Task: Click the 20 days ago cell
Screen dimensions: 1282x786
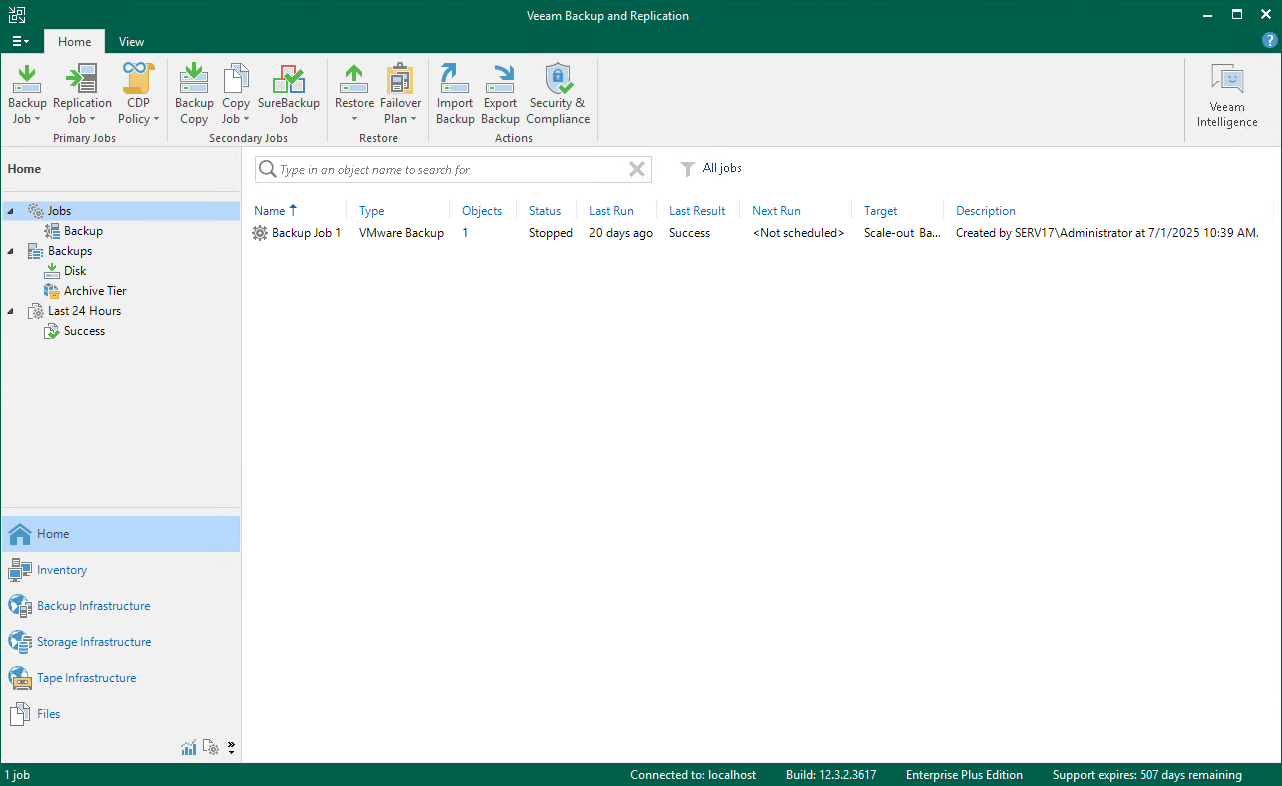Action: (x=621, y=233)
